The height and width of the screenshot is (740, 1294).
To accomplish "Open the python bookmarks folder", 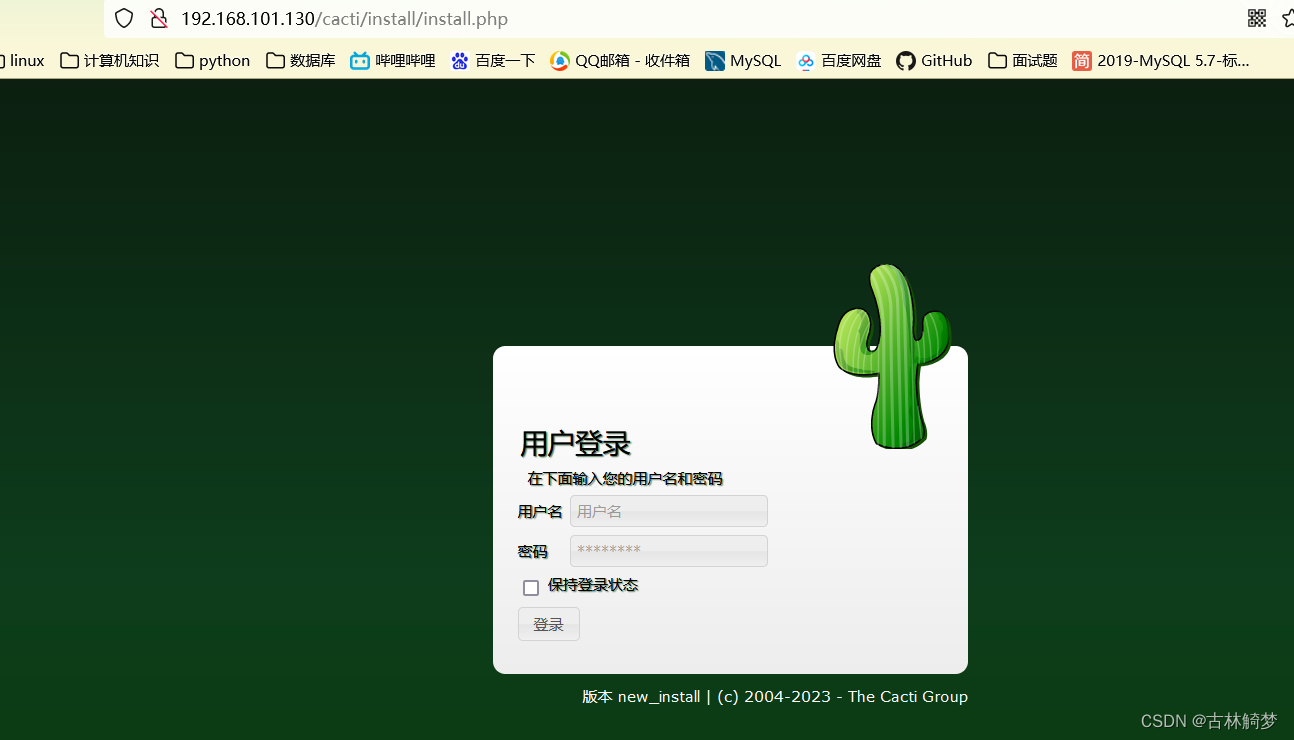I will (x=212, y=60).
